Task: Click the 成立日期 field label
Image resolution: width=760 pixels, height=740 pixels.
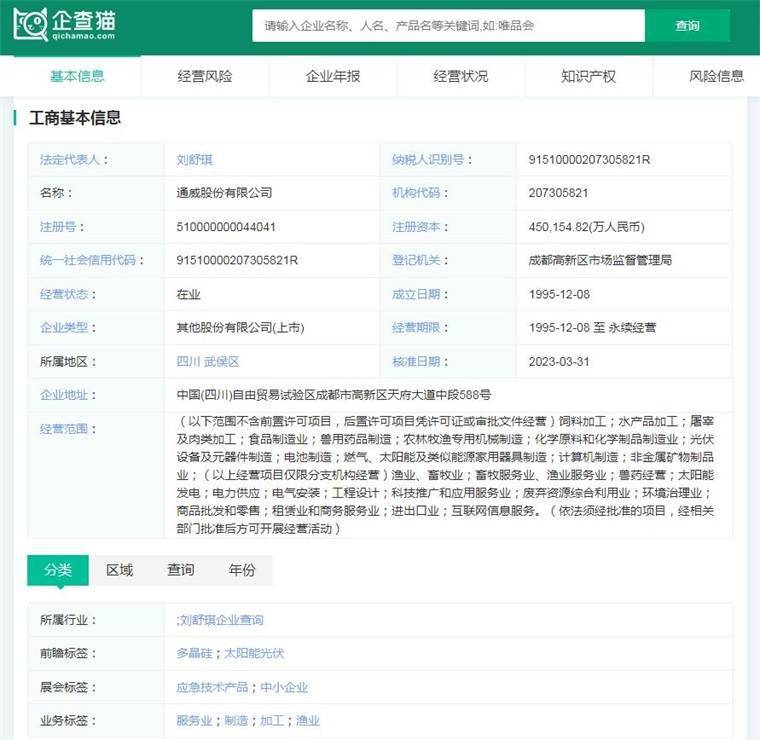Action: (x=420, y=294)
